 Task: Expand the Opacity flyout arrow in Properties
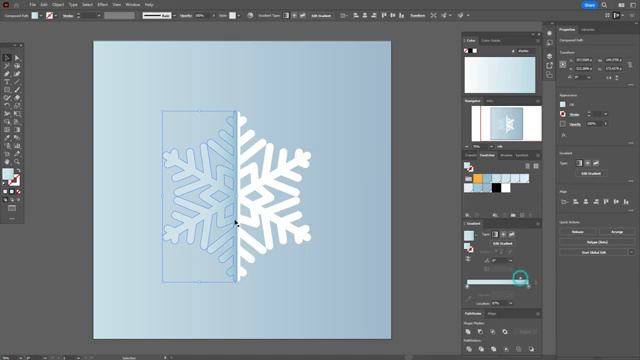605,124
